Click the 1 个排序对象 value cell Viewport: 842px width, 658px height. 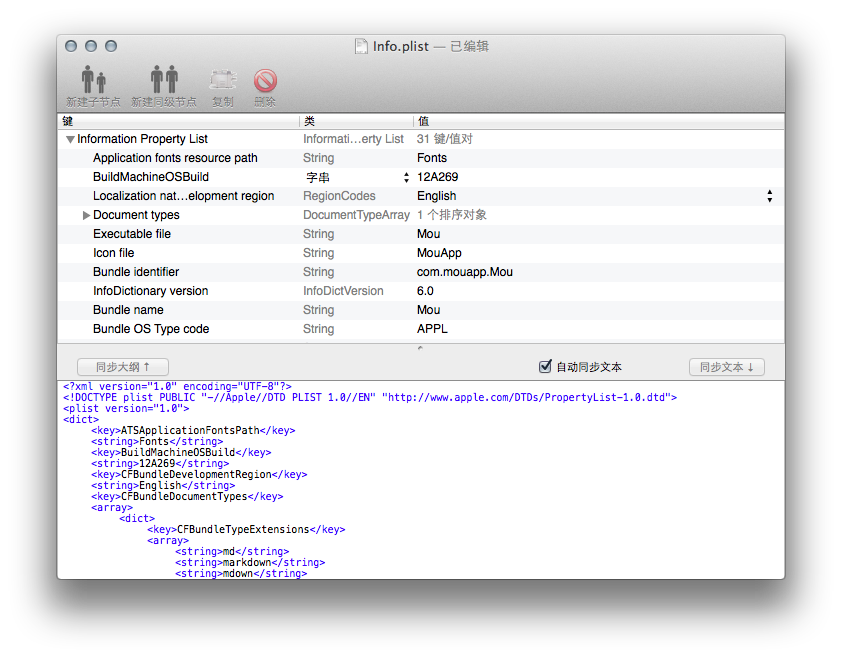(x=452, y=215)
